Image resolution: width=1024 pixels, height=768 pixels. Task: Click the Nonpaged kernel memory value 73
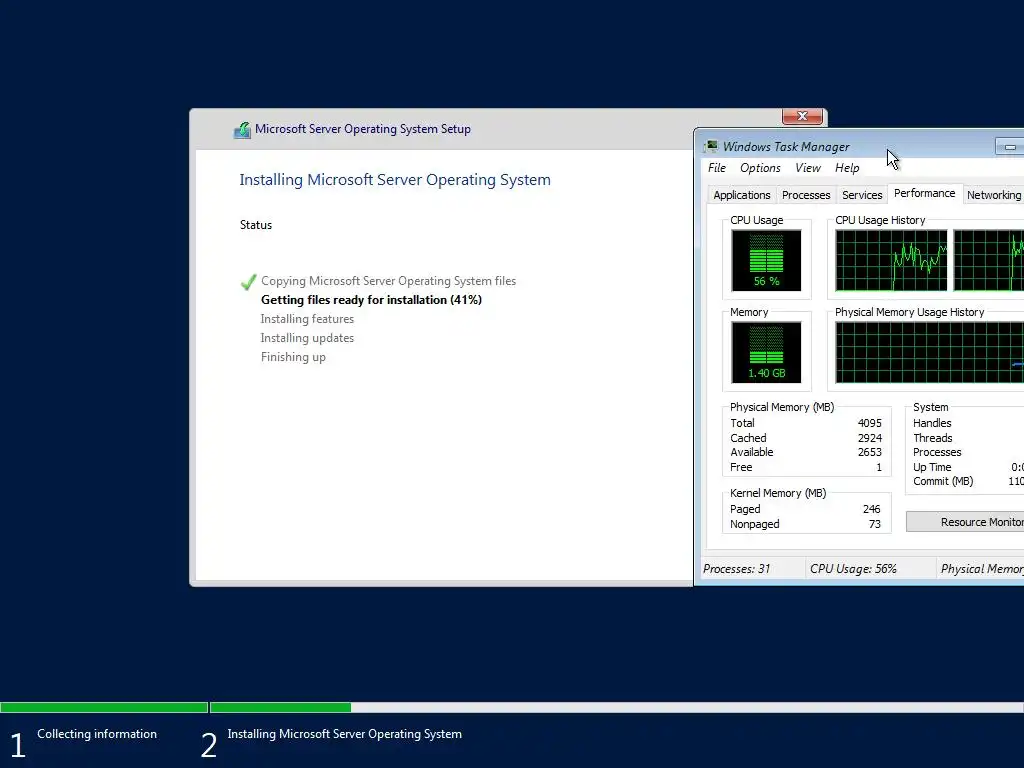(x=874, y=524)
